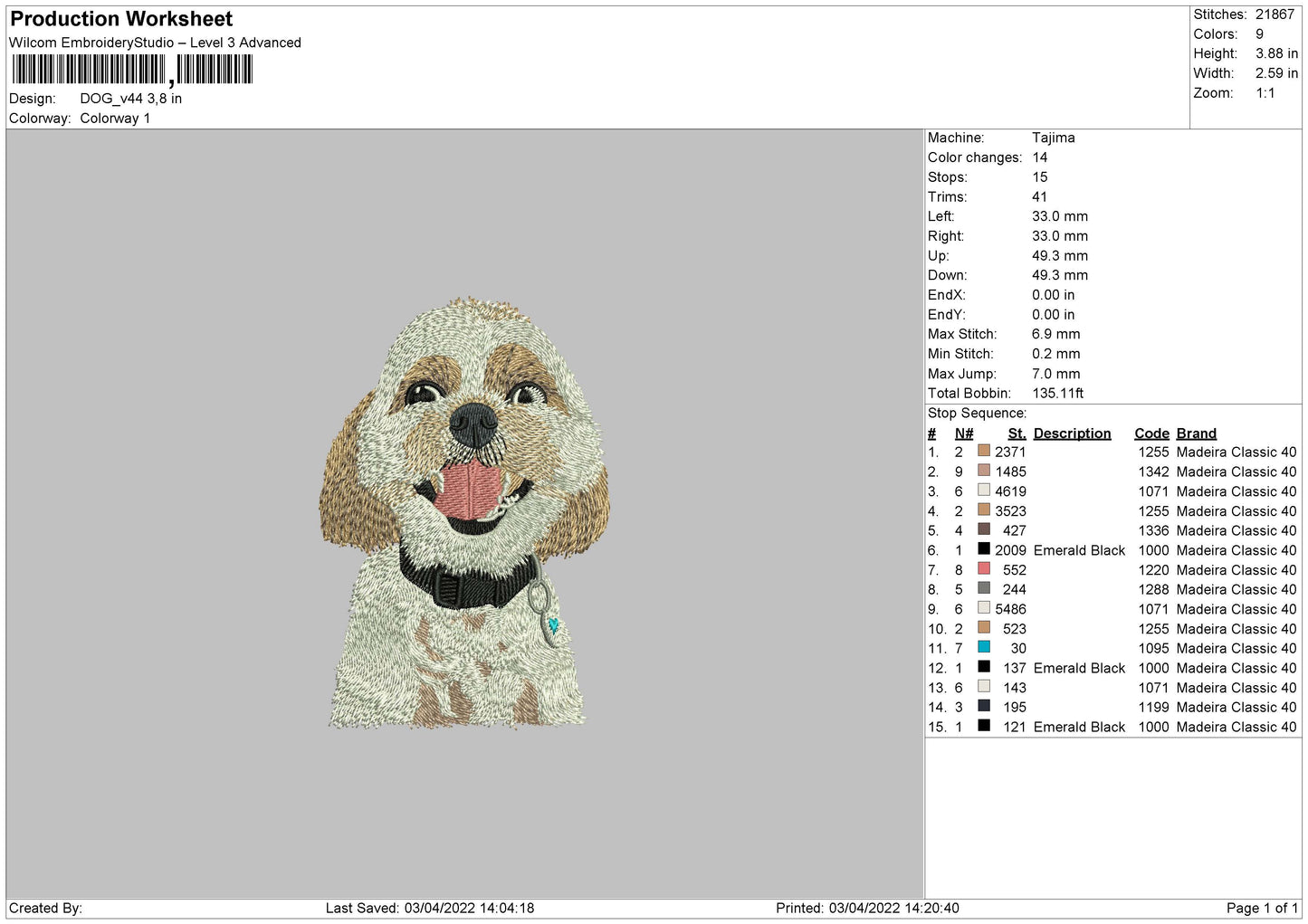Click thread code 1220 in row 7
Screen dimensions: 1308x924
coord(1154,570)
